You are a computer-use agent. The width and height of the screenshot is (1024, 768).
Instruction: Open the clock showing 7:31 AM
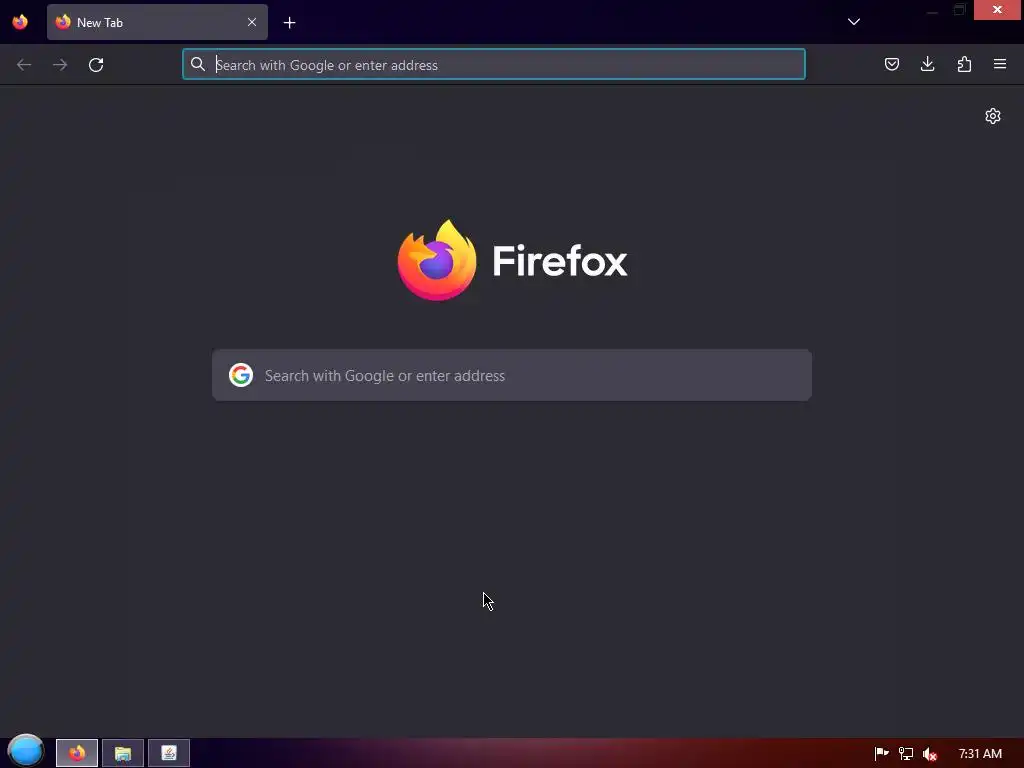pos(980,754)
